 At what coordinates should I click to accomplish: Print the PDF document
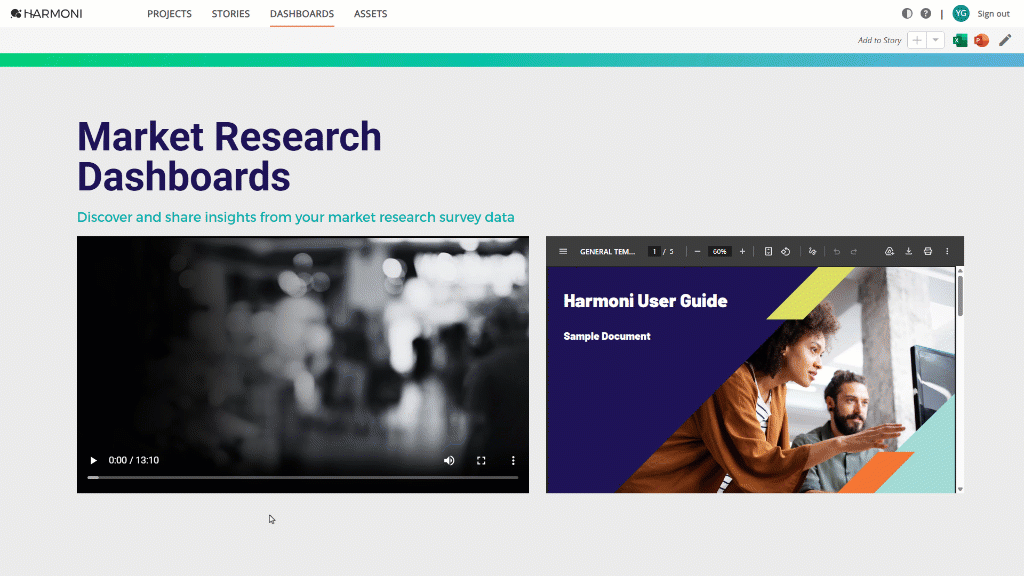928,251
